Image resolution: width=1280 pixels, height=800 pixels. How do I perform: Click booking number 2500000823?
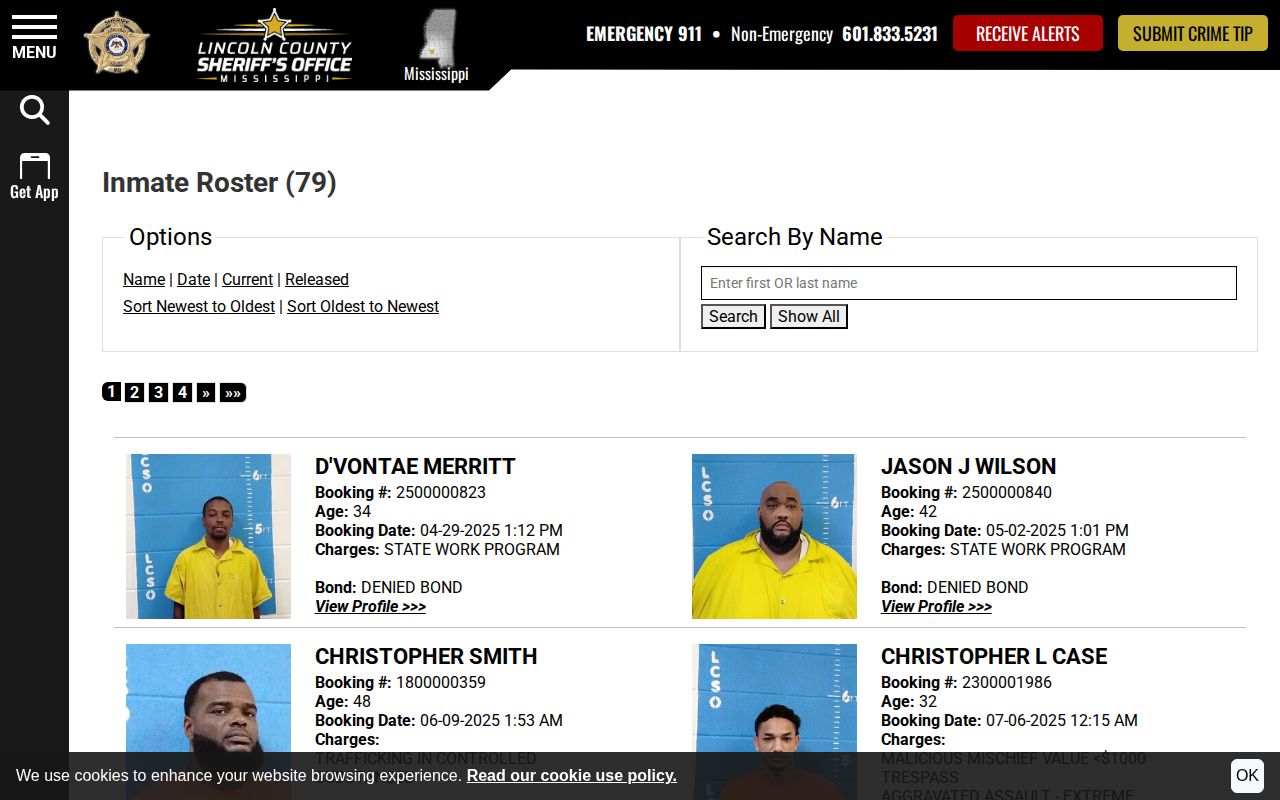click(x=441, y=493)
